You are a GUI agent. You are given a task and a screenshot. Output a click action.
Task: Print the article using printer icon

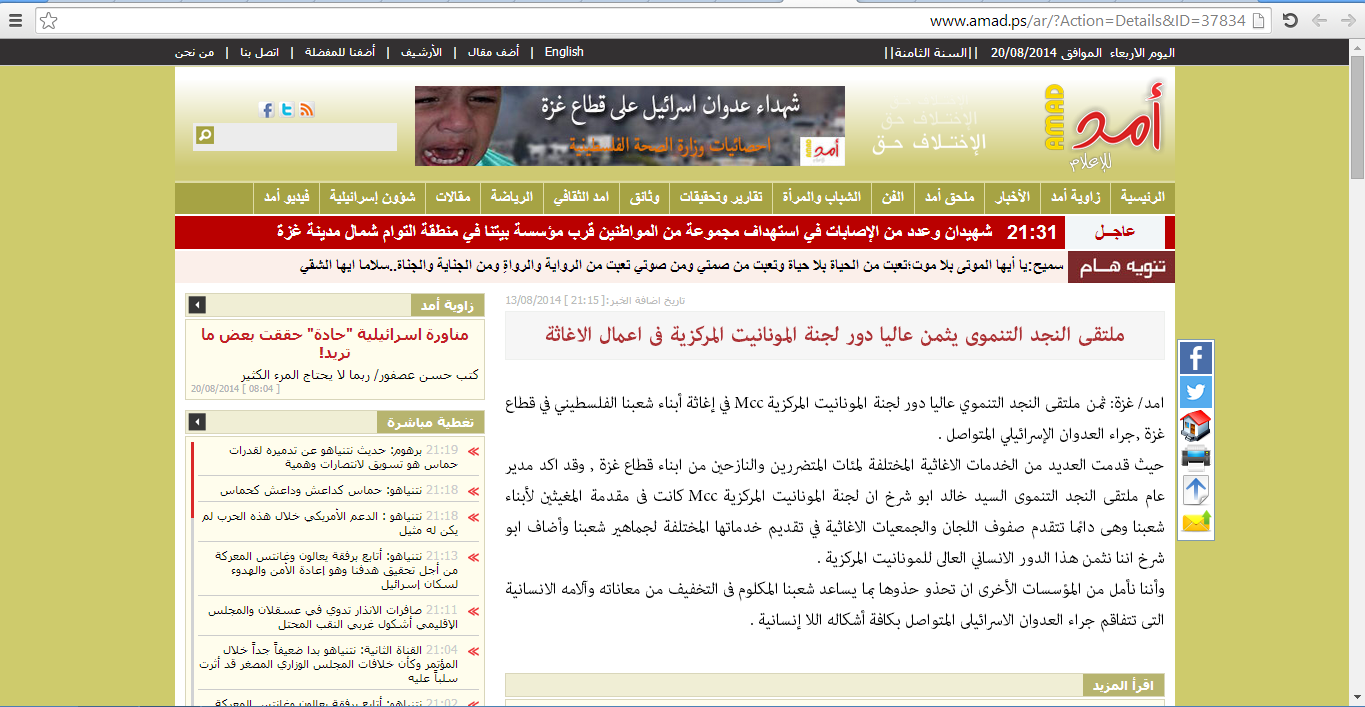click(1196, 458)
